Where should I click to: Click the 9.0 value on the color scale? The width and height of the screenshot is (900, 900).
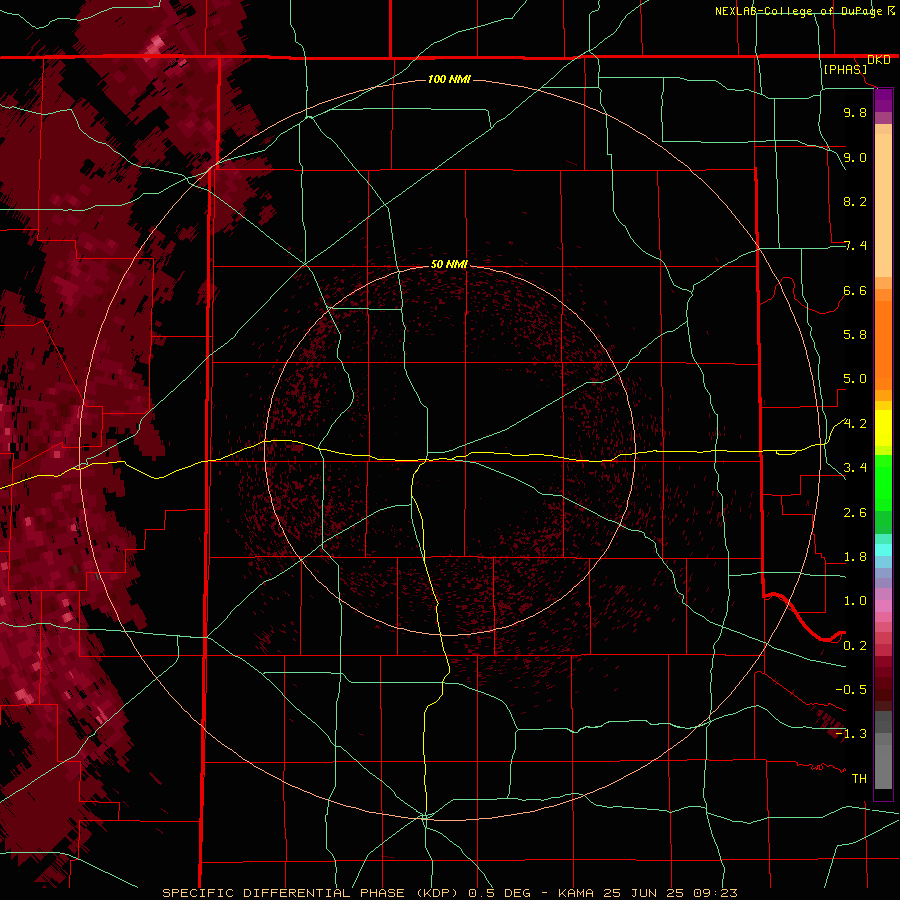(855, 157)
